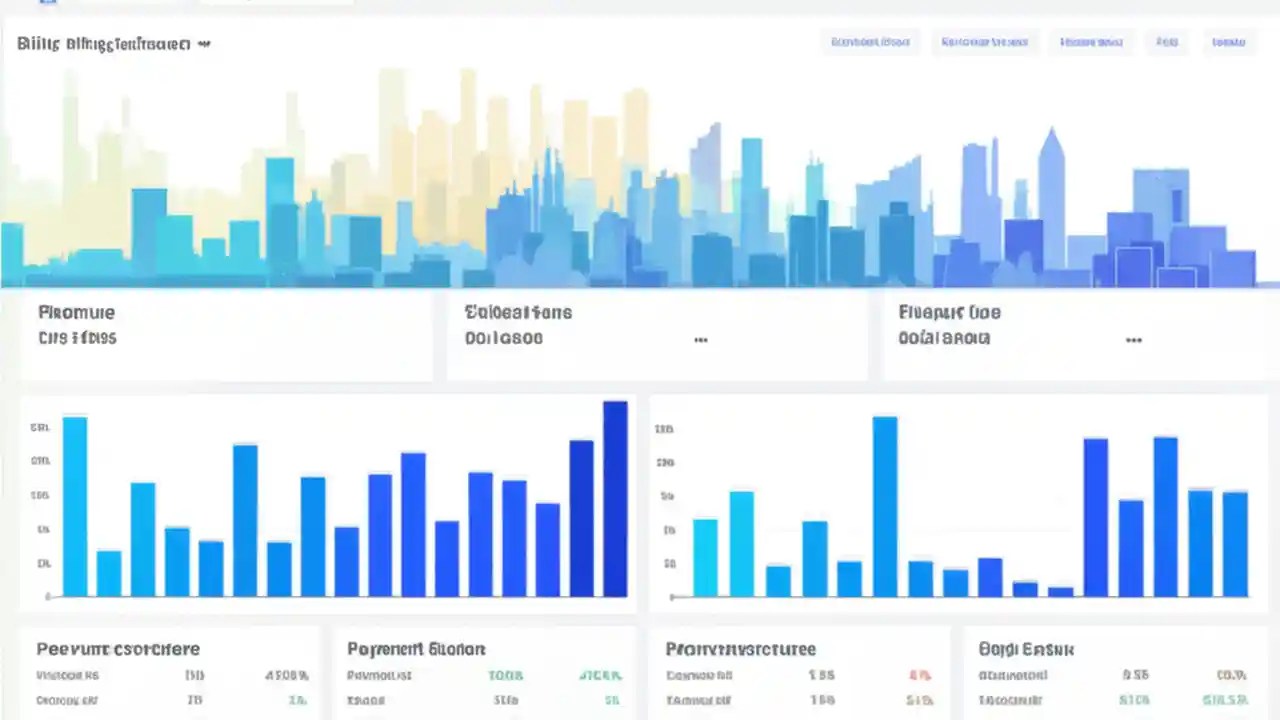
Task: Open the more options menu on Fluent Doe card
Action: tap(1133, 340)
